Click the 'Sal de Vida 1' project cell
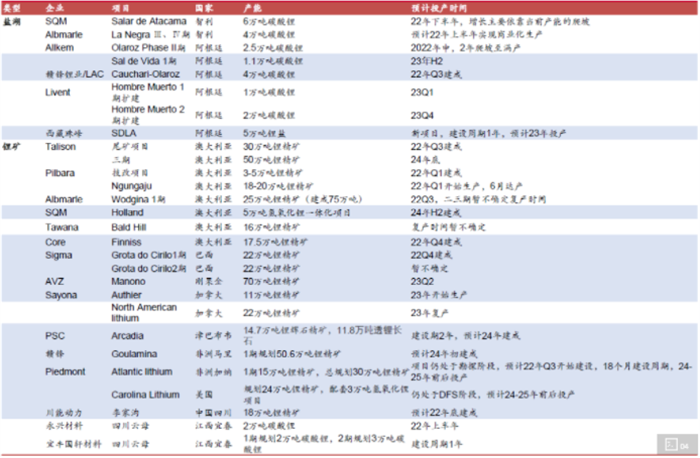Viewport: 700px width, 458px height. point(144,61)
